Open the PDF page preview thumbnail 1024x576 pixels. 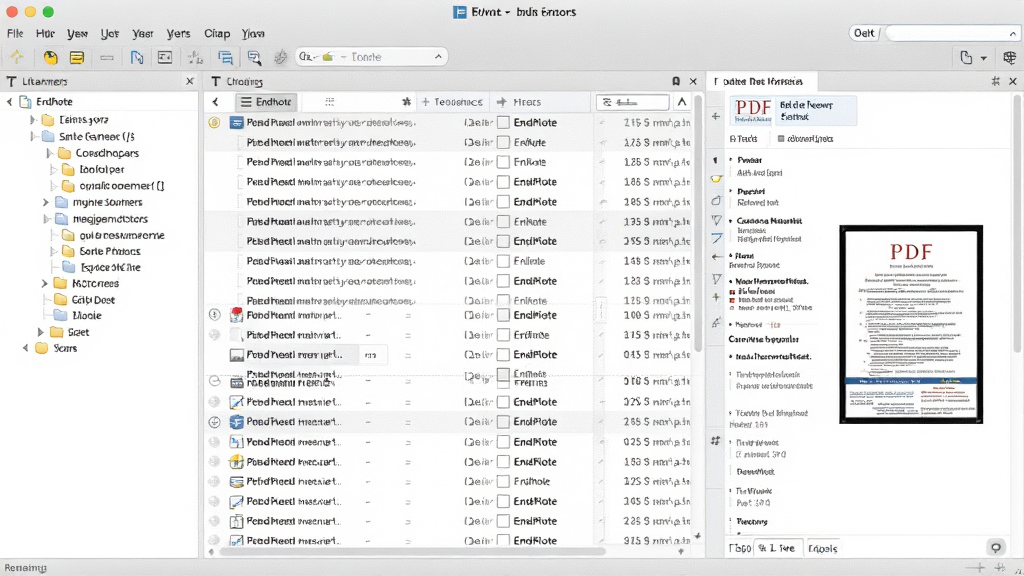pos(911,325)
